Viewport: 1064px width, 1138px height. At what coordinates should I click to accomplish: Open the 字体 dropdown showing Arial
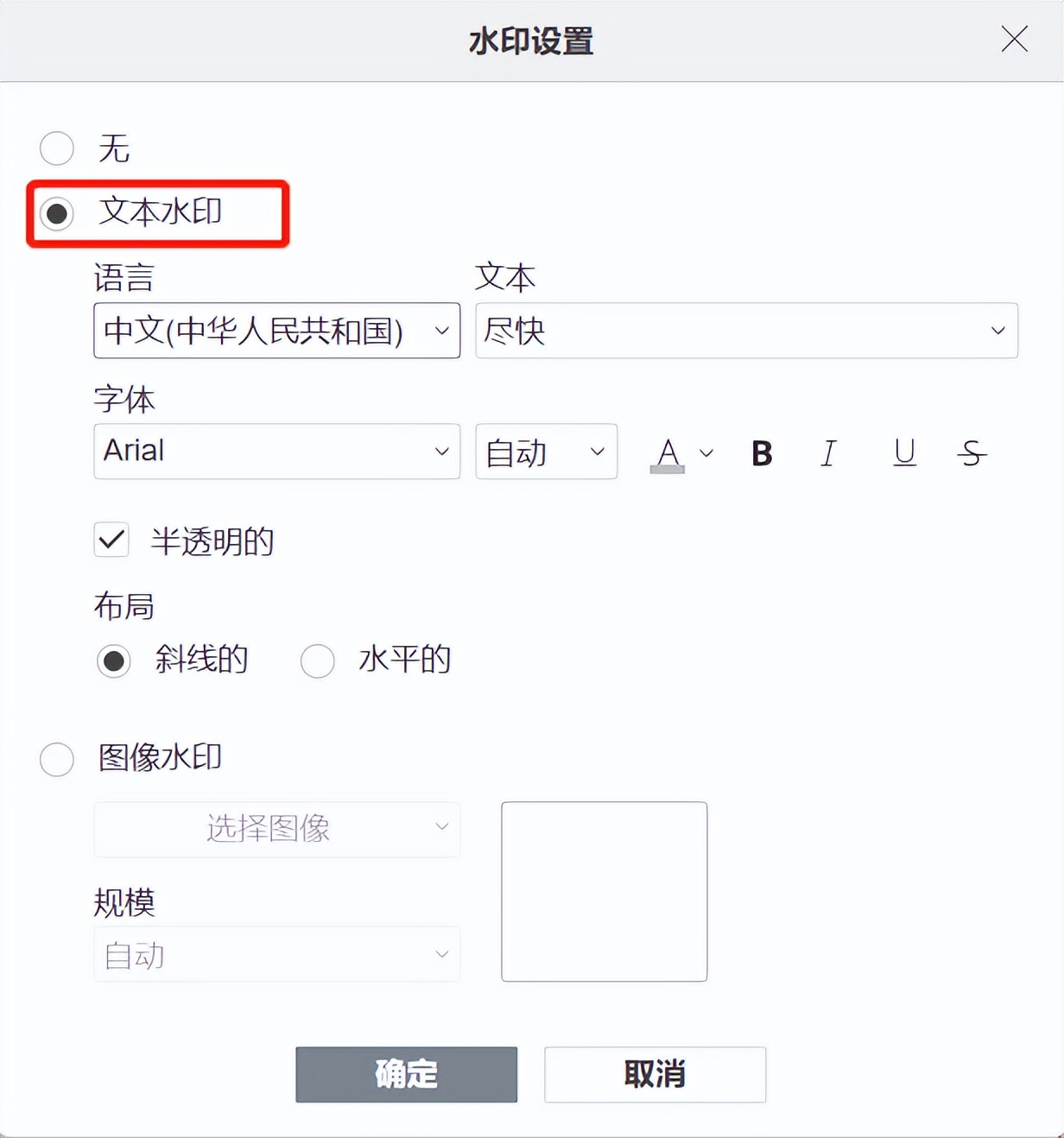[276, 451]
